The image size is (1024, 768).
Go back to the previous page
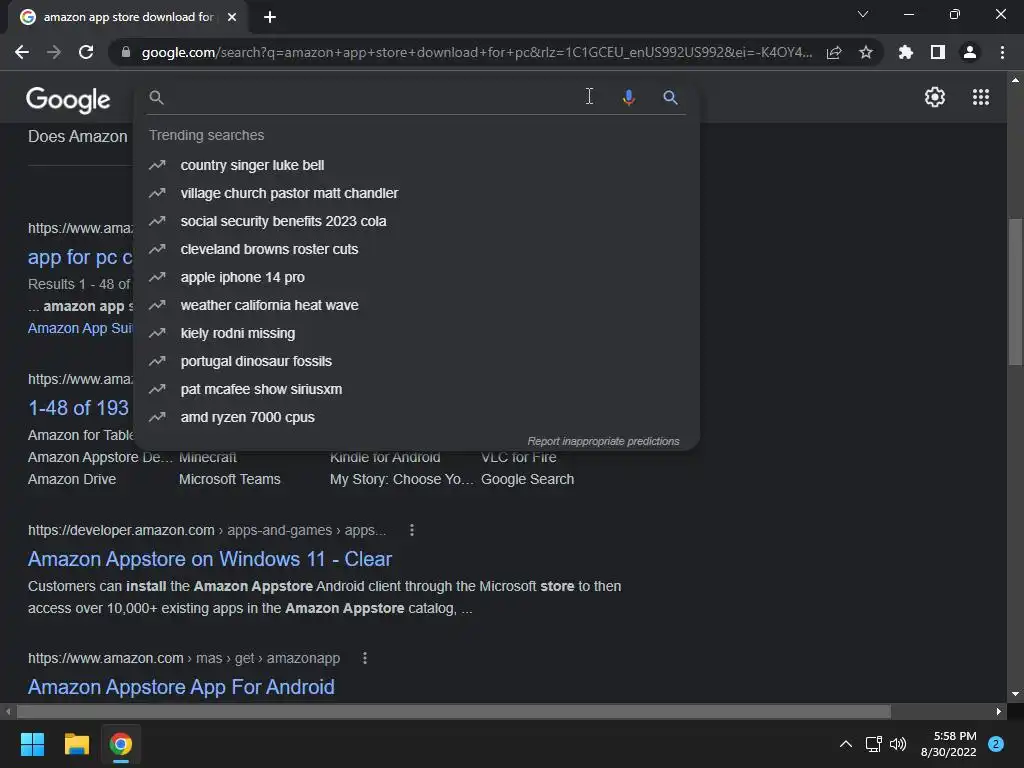click(x=22, y=52)
